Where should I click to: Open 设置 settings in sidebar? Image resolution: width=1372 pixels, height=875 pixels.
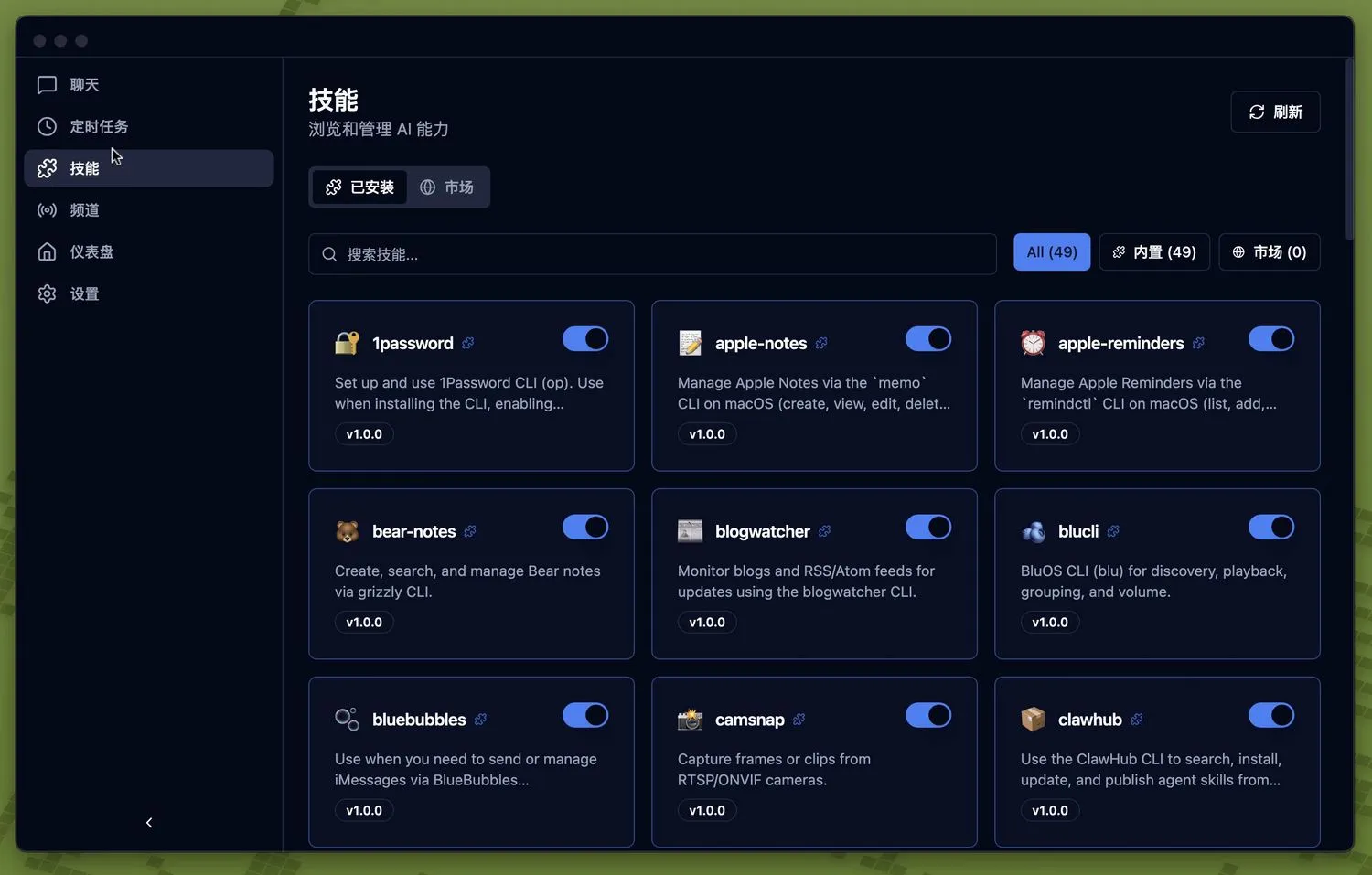pos(149,294)
